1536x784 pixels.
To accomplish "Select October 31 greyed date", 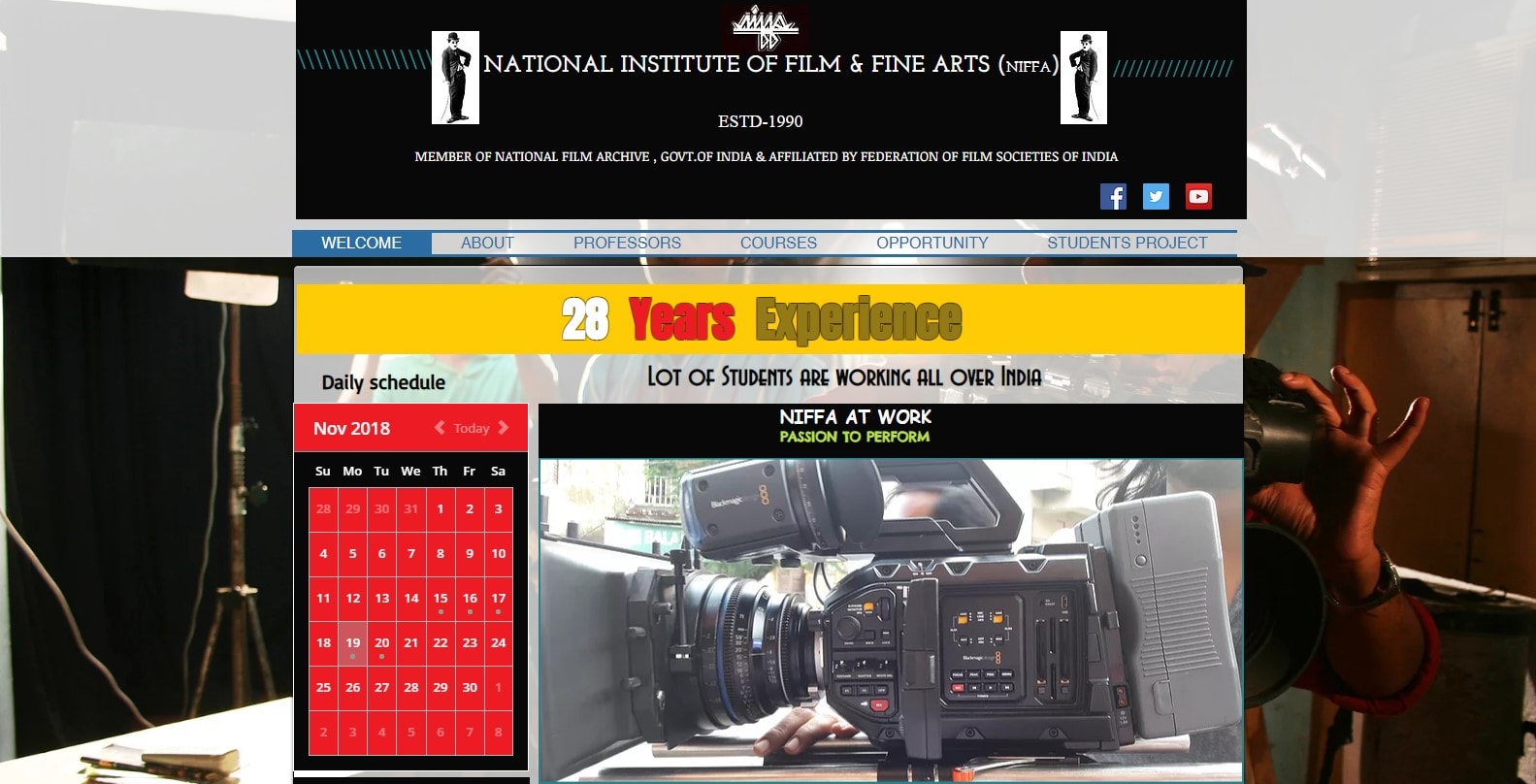I will pyautogui.click(x=411, y=509).
